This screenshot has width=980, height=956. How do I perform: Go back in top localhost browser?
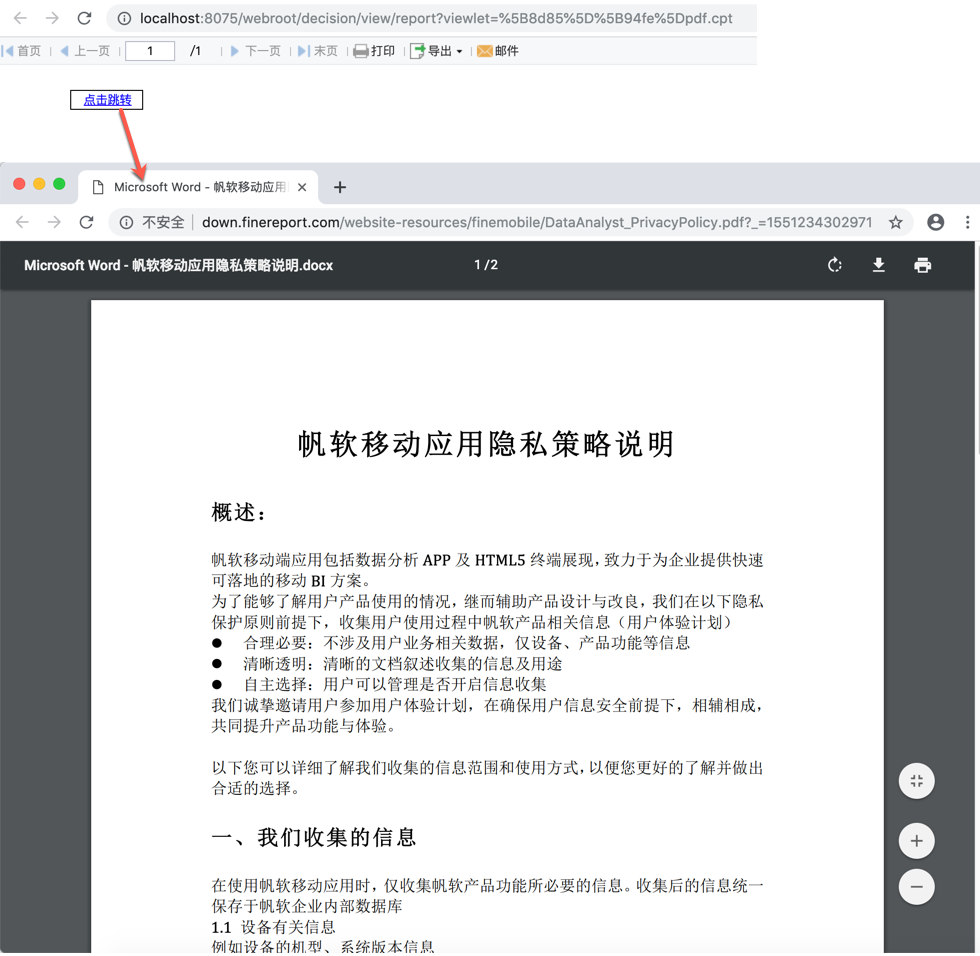pyautogui.click(x=21, y=18)
